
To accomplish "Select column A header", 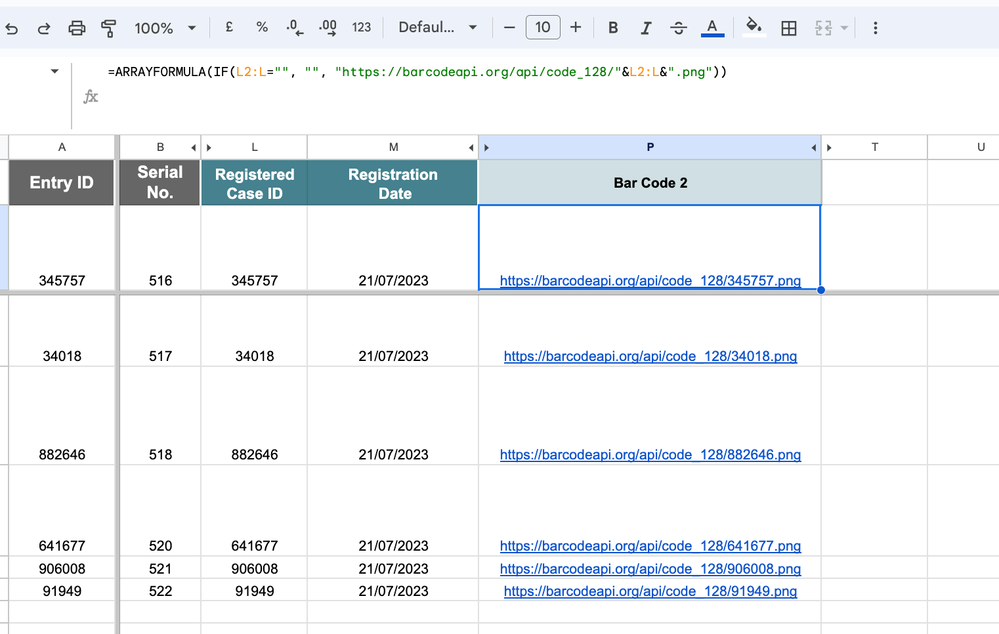I will click(x=62, y=147).
